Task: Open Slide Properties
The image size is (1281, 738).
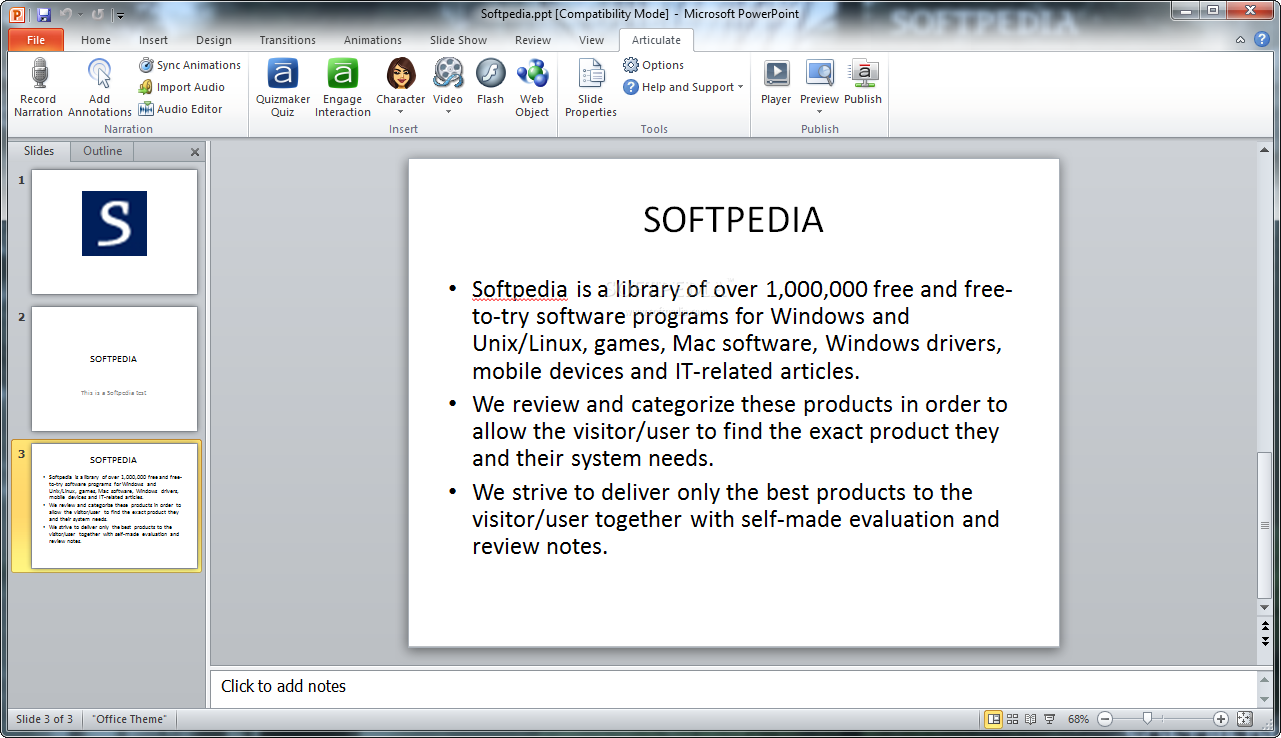Action: [x=591, y=88]
